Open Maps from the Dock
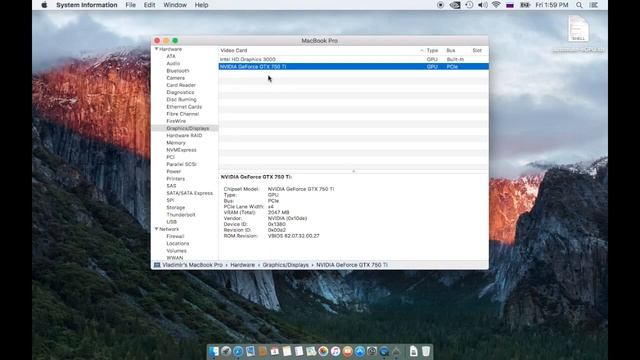 tap(311, 351)
